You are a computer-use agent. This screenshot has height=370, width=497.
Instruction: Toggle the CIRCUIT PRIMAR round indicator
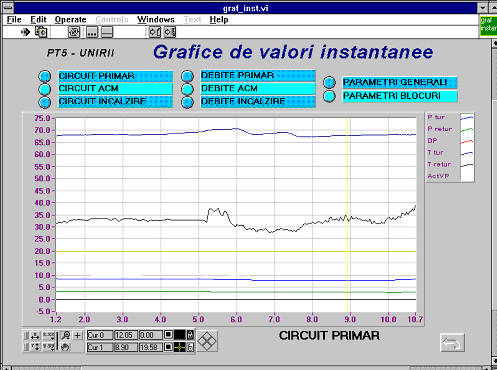(x=44, y=76)
